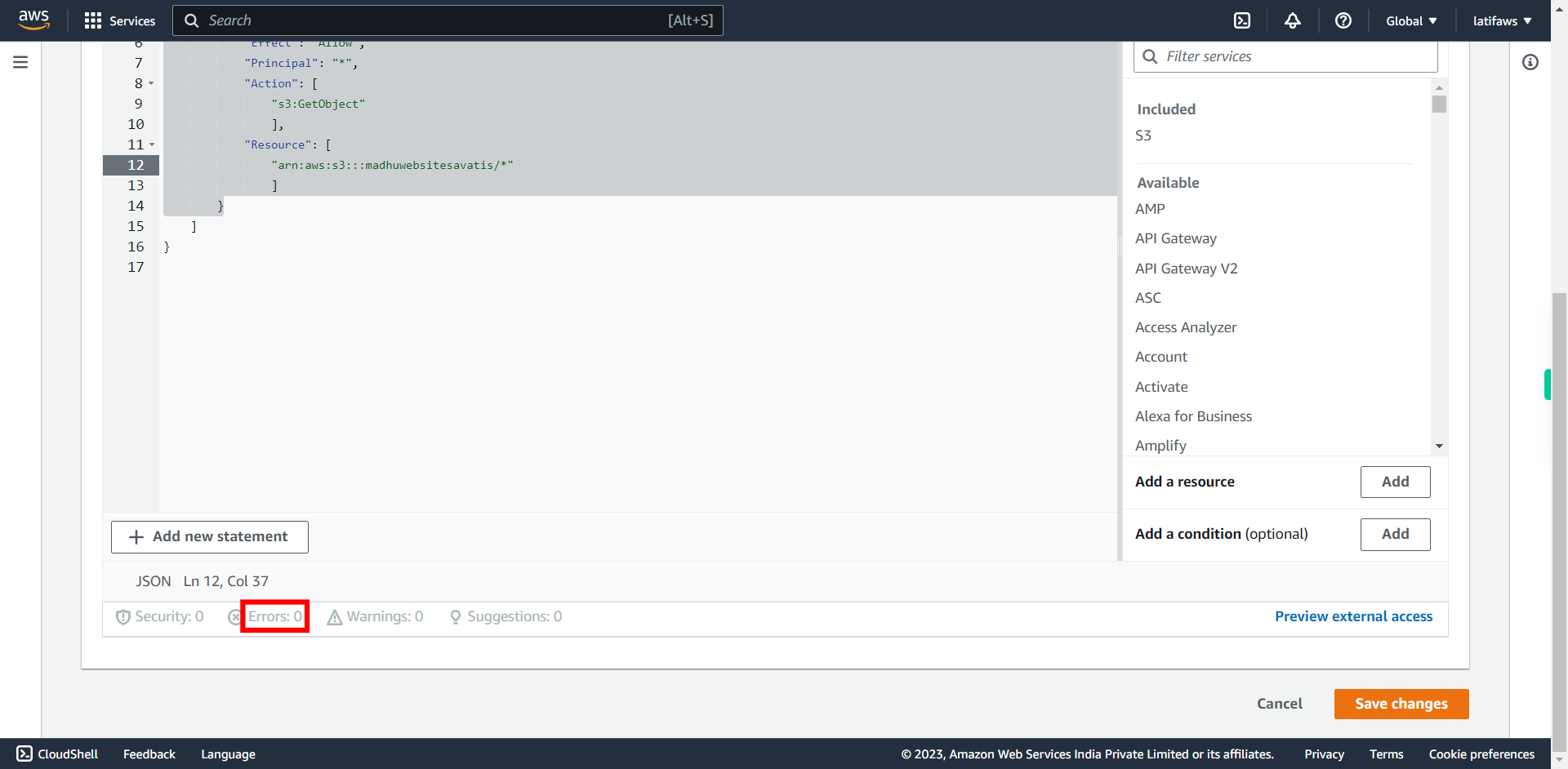This screenshot has width=1568, height=769.
Task: Click the Errors circle-x status icon
Action: click(x=234, y=617)
